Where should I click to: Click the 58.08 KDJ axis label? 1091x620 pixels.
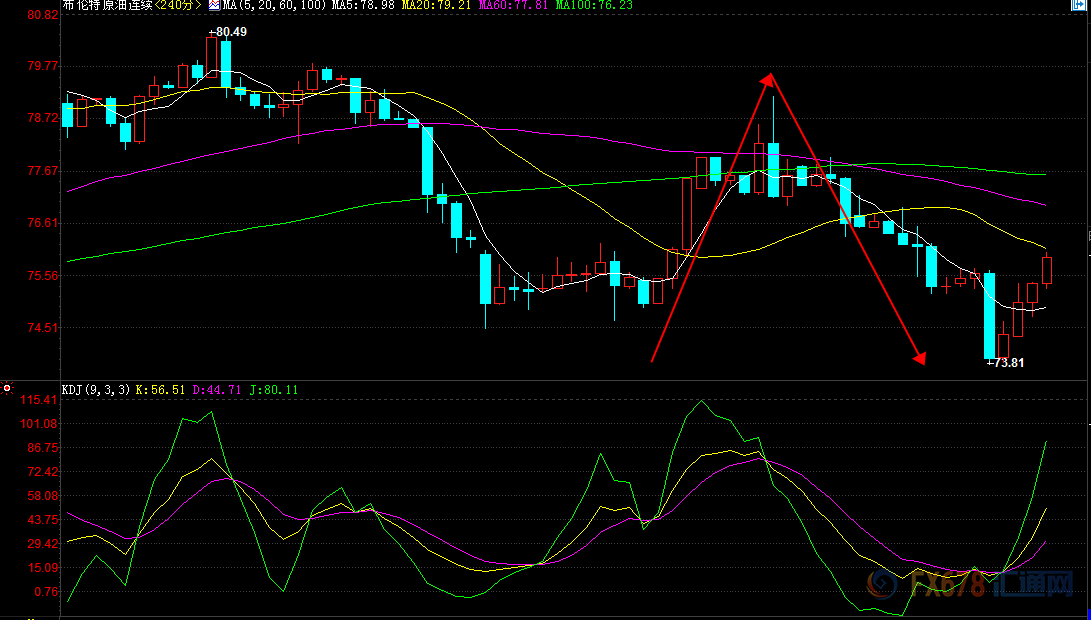click(42, 496)
